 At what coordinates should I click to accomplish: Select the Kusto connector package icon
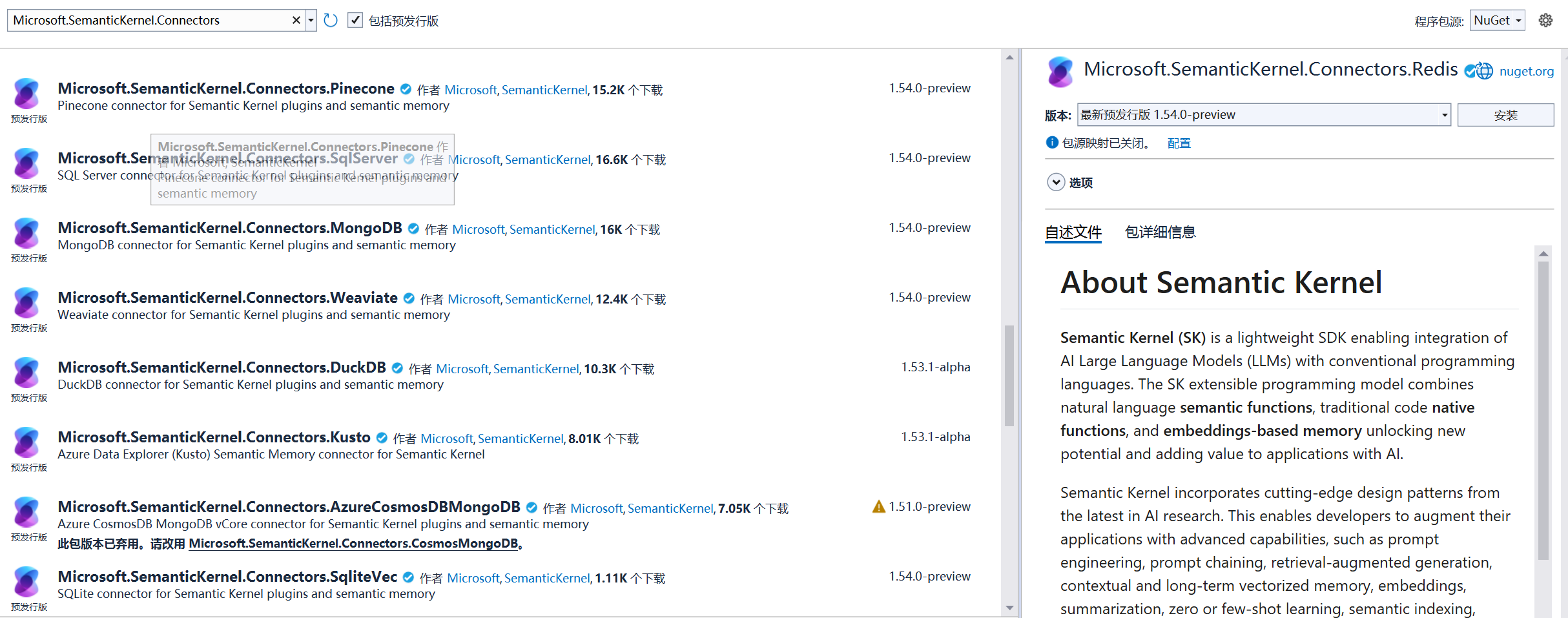click(x=26, y=442)
